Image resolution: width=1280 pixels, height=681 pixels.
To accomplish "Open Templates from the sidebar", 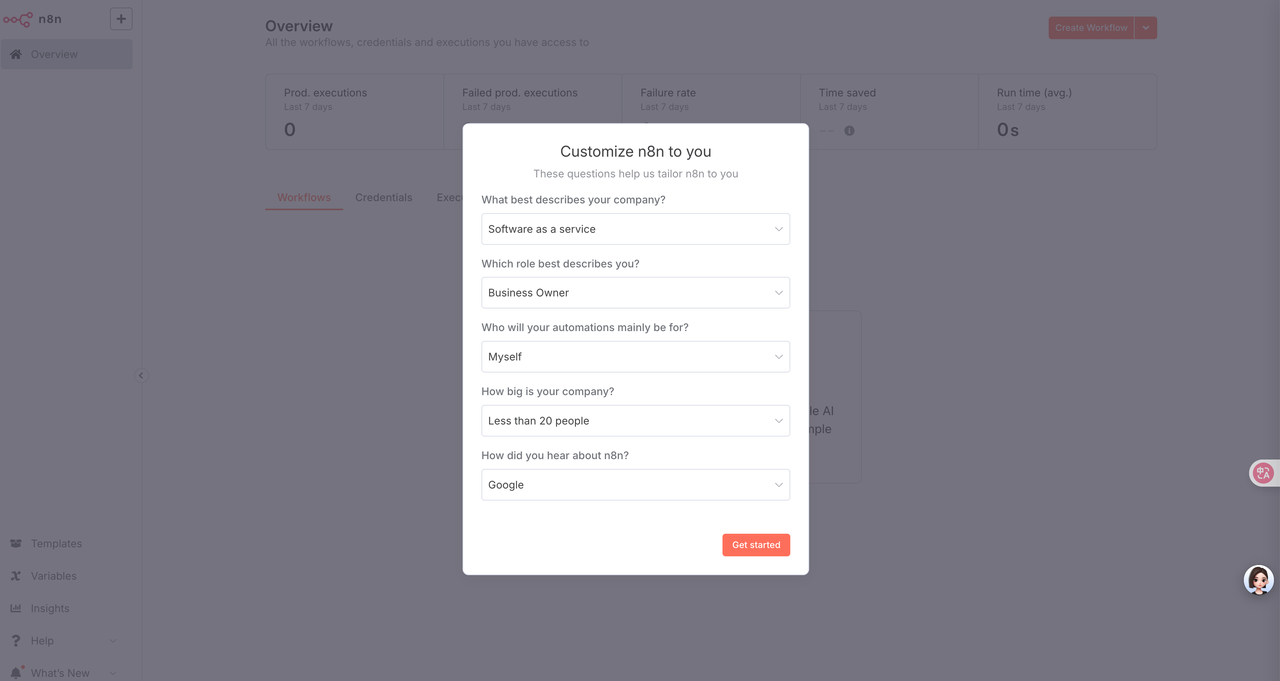I will point(56,544).
